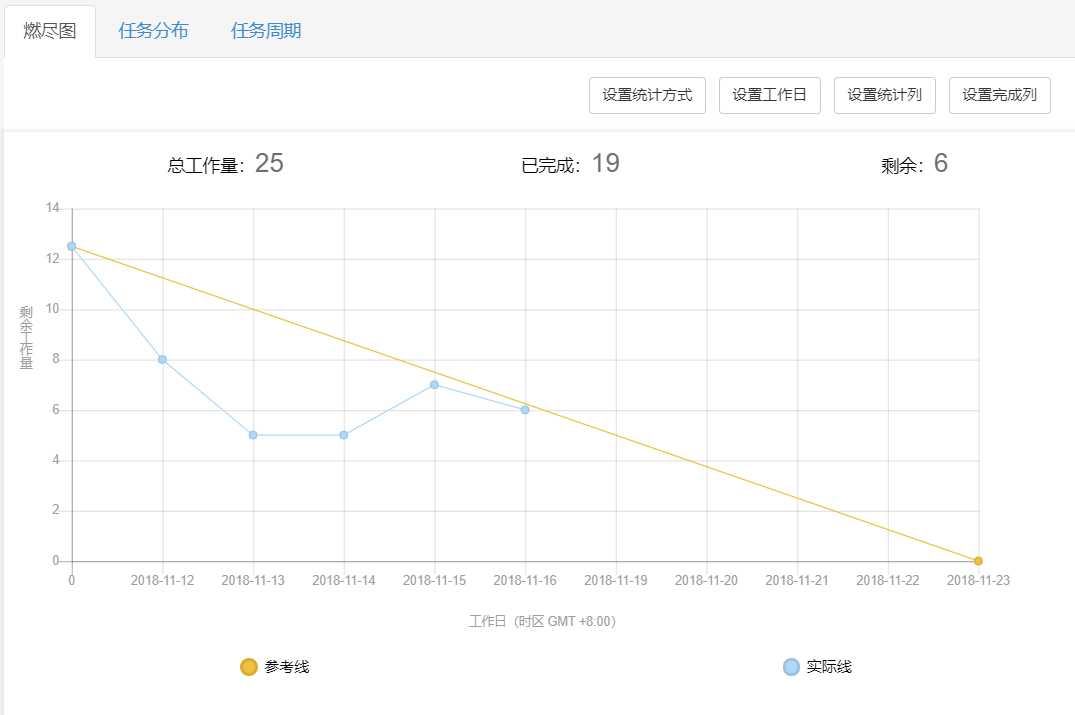Click the 设置工作日 button

coord(769,95)
